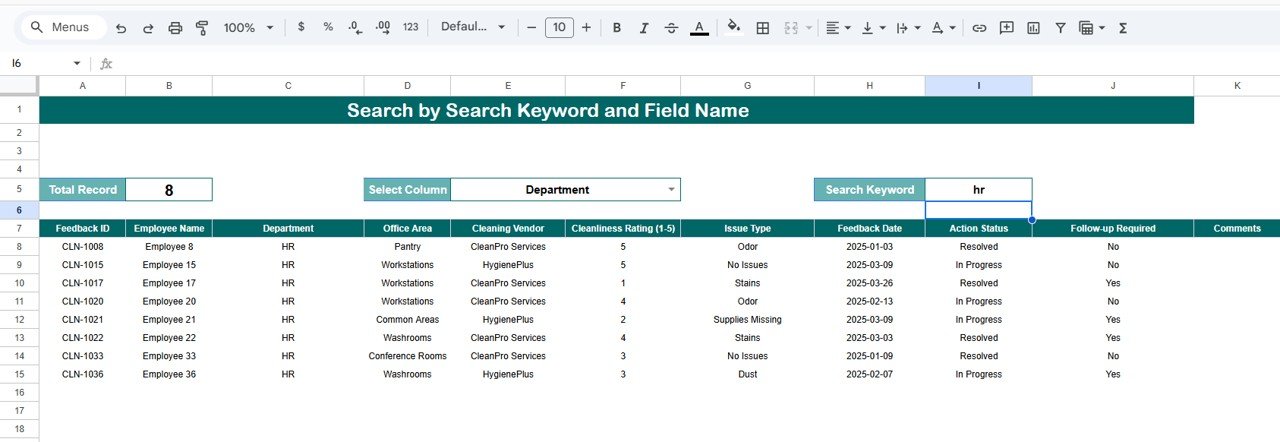The width and height of the screenshot is (1280, 442).
Task: Open the 100% zoom dropdown
Action: [248, 28]
